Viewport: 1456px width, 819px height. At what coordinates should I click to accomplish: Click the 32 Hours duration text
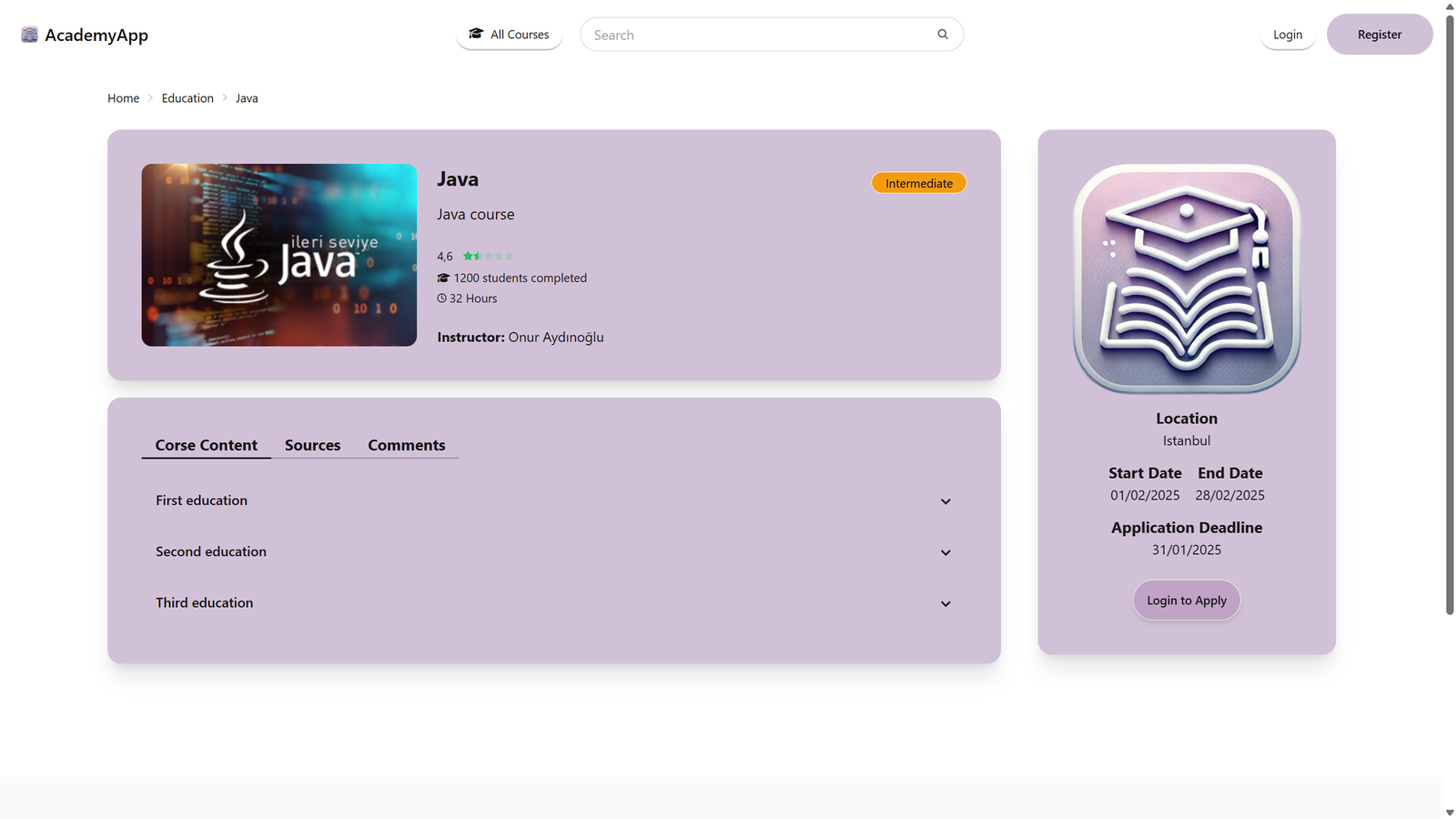473,298
